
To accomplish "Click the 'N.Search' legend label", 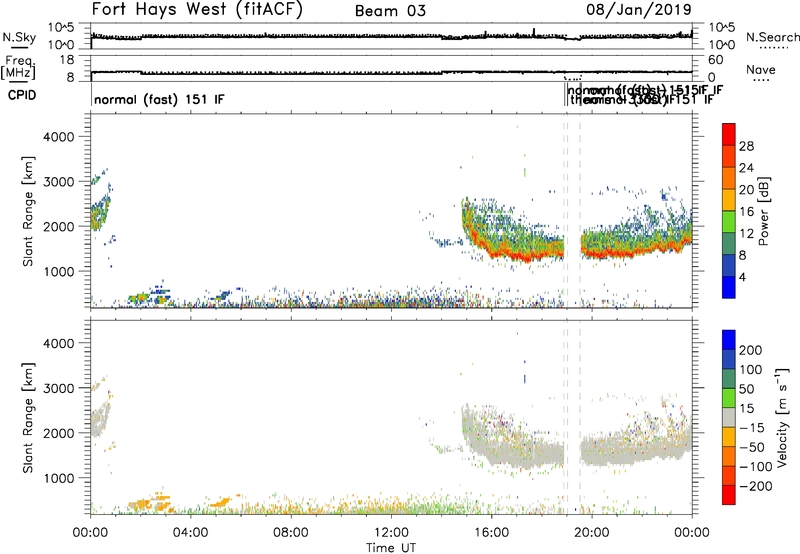I will click(x=772, y=37).
